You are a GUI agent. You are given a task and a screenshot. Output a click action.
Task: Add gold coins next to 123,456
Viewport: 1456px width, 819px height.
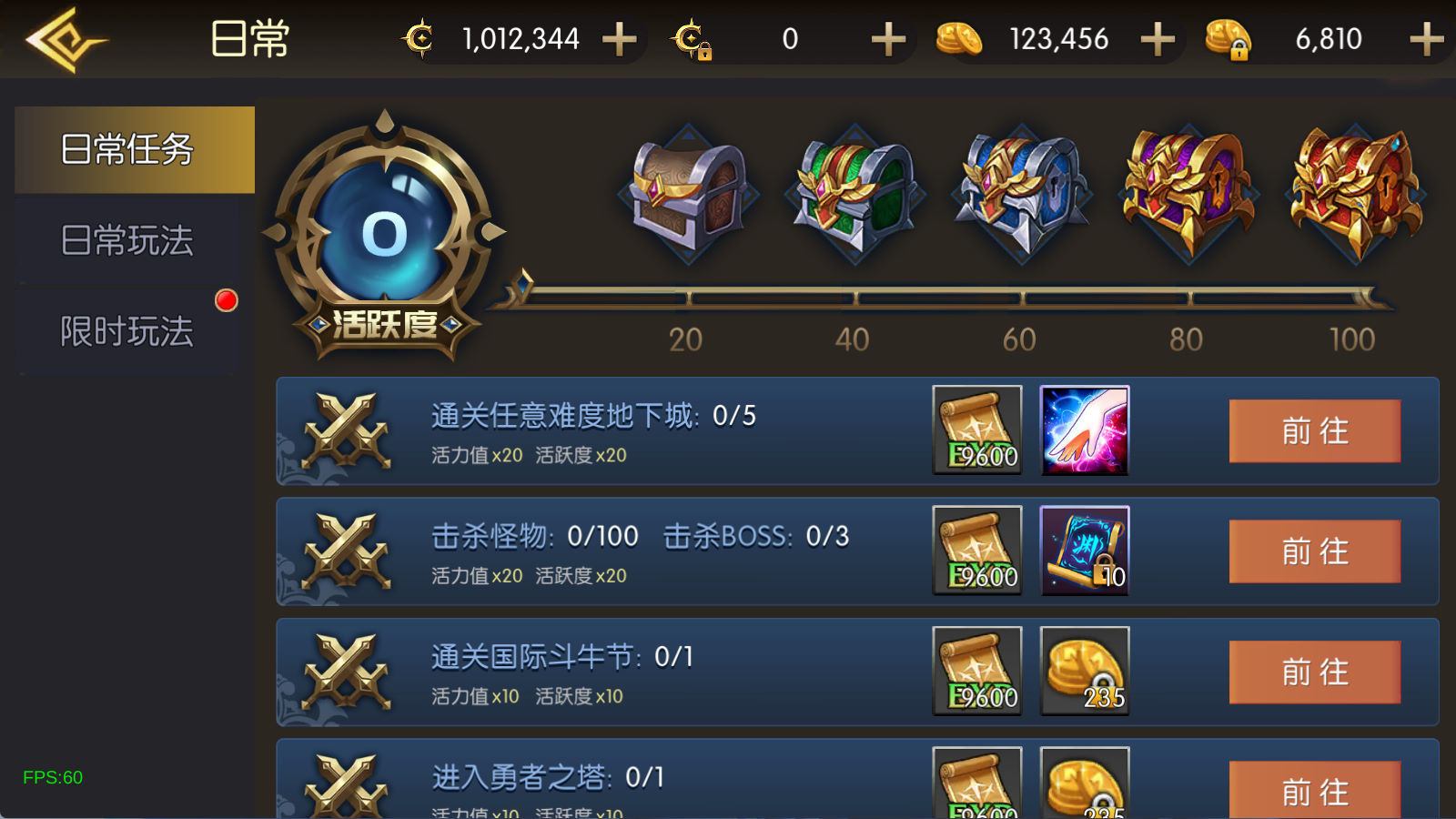click(x=1158, y=39)
